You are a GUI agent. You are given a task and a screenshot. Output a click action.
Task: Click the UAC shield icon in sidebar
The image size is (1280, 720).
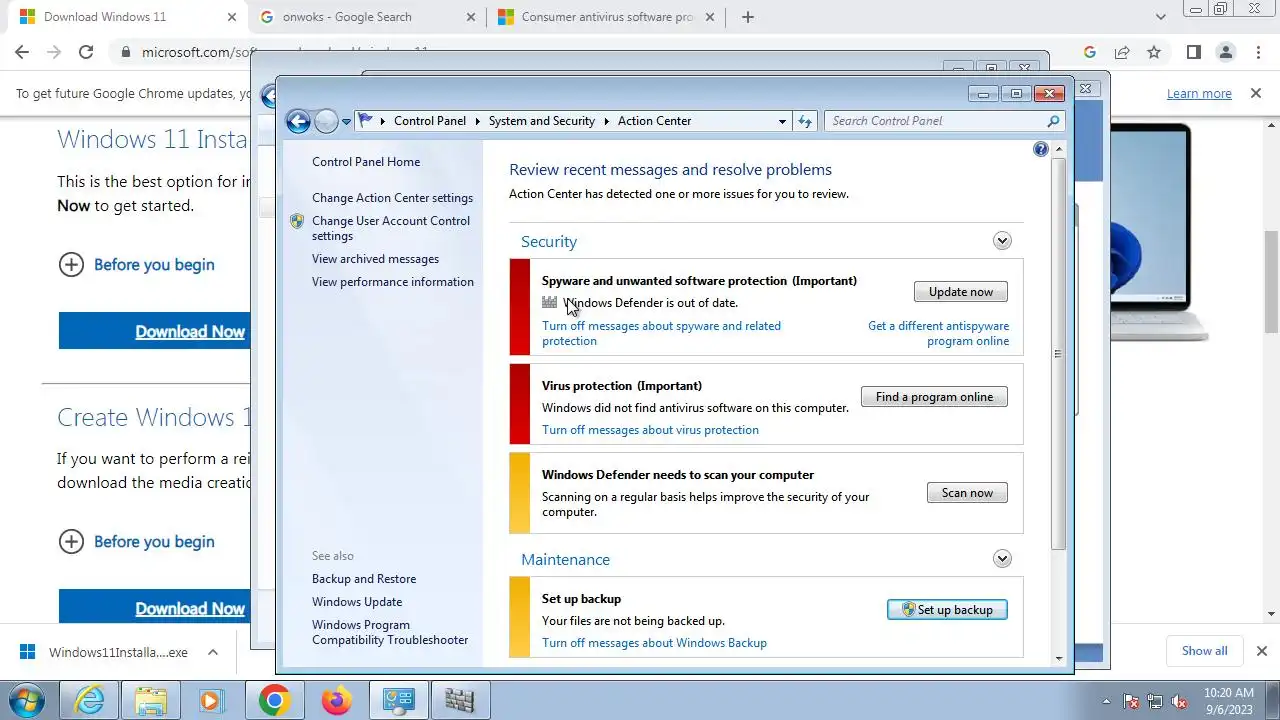point(297,221)
